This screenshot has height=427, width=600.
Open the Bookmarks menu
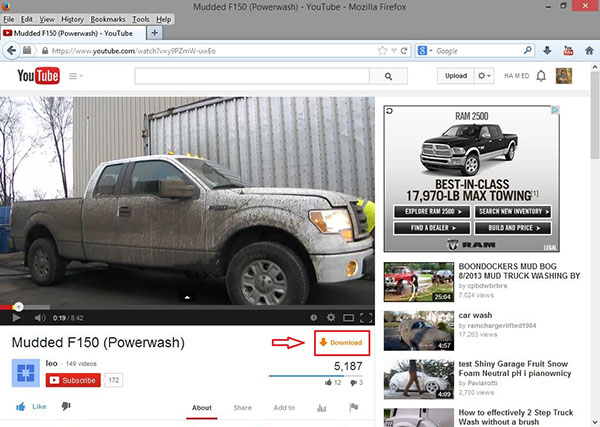(108, 19)
